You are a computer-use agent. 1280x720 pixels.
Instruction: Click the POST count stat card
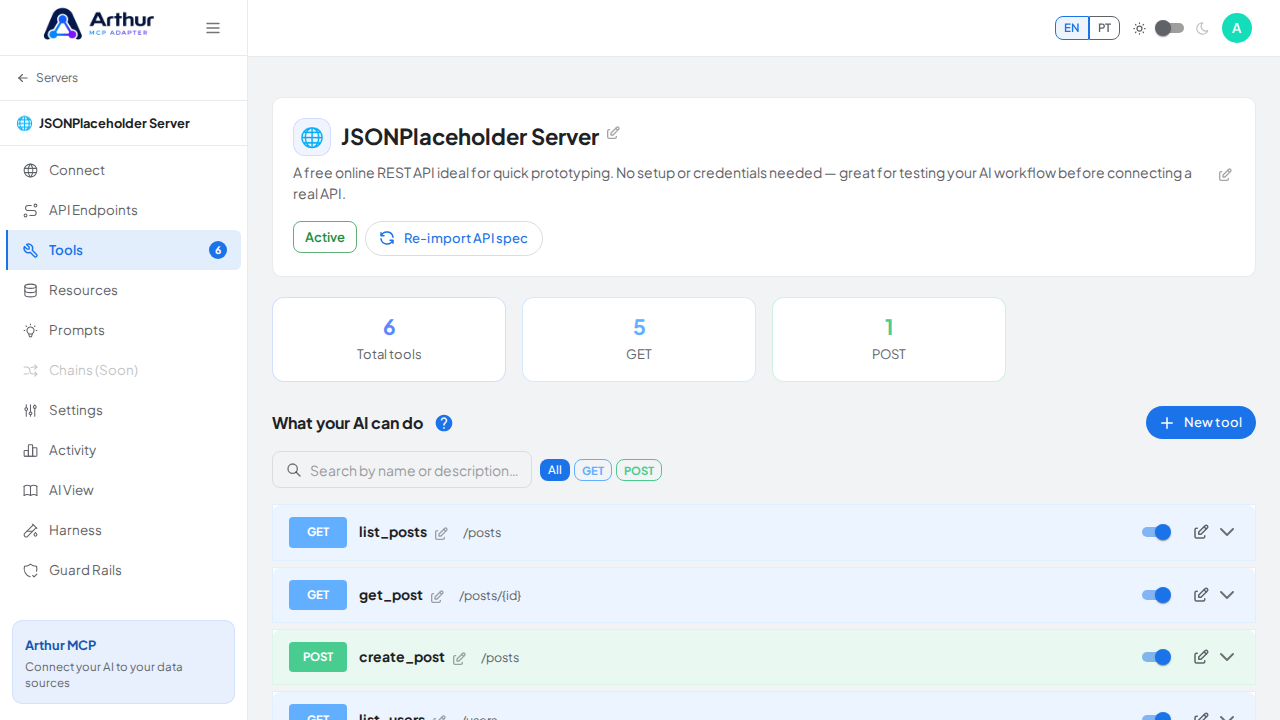(x=889, y=339)
